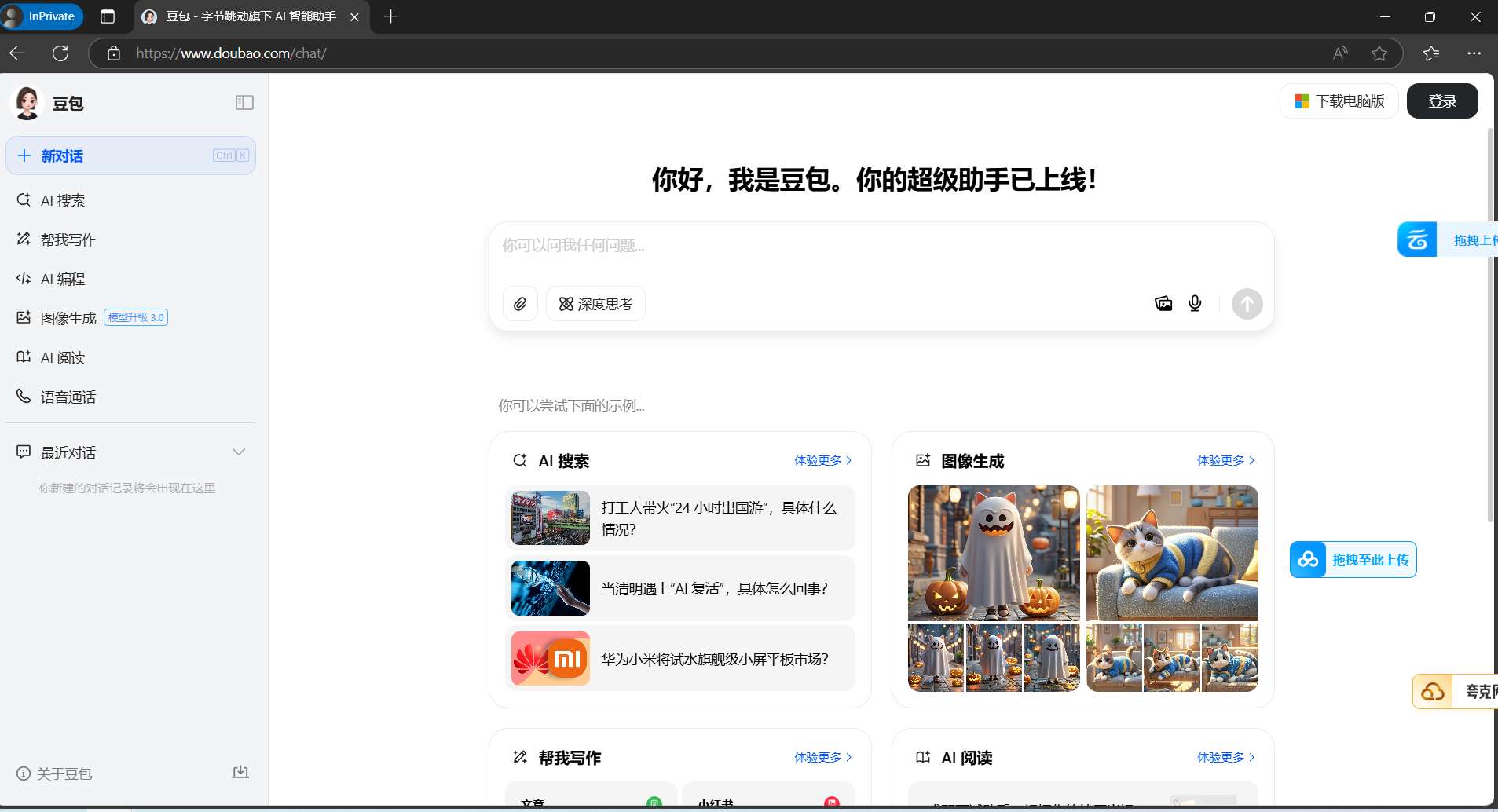Click the tab actions menu icon

pyautogui.click(x=108, y=16)
